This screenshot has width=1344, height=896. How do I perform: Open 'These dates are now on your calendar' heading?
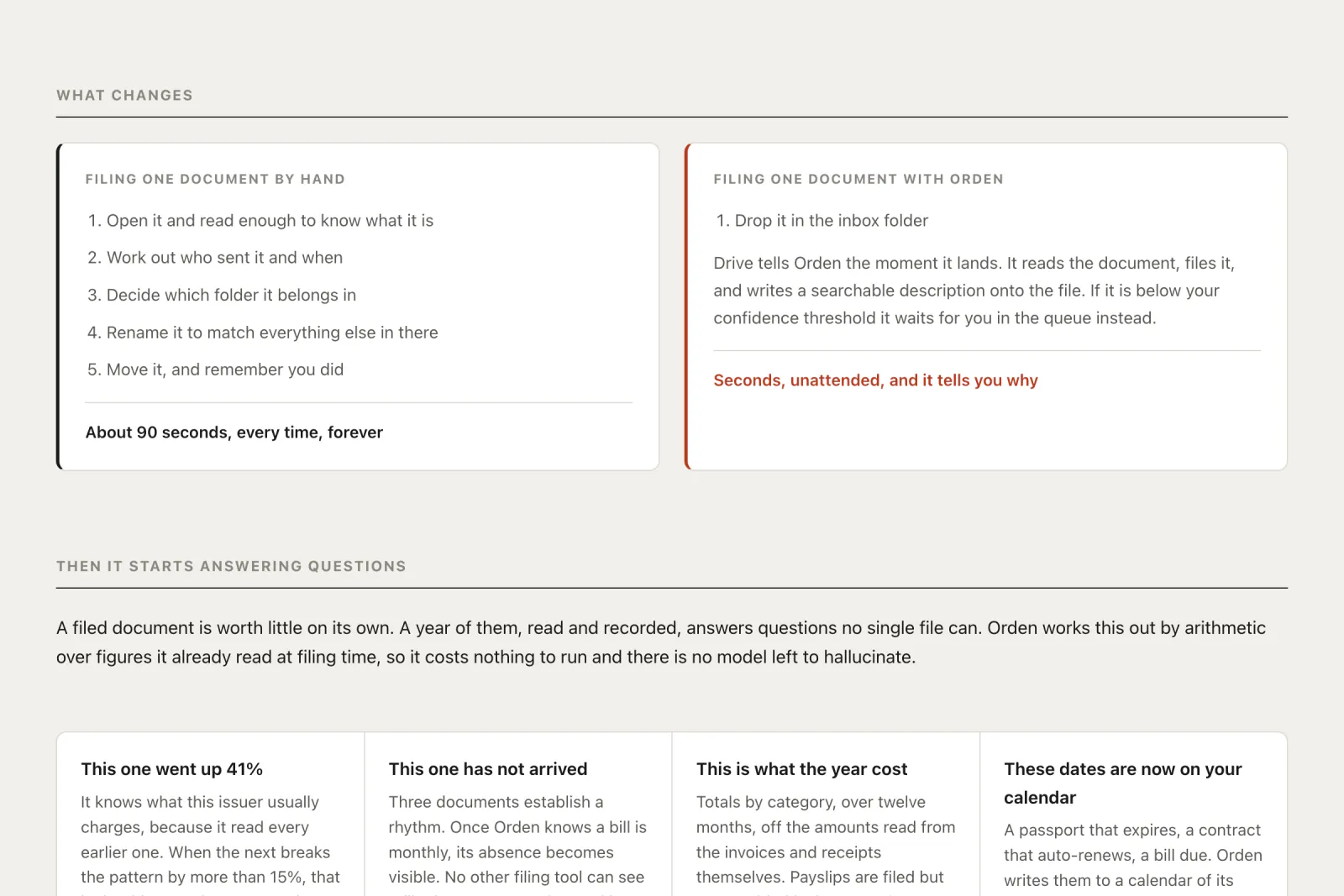[1123, 783]
